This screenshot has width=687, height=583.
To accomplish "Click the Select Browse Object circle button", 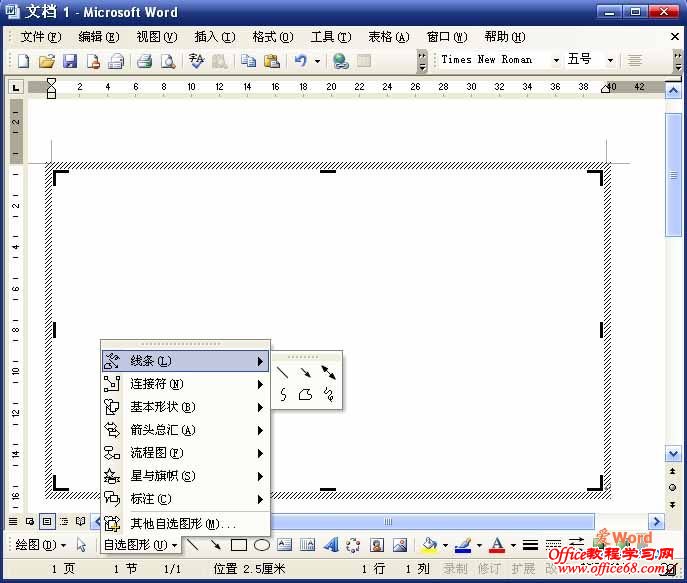I will coord(673,488).
